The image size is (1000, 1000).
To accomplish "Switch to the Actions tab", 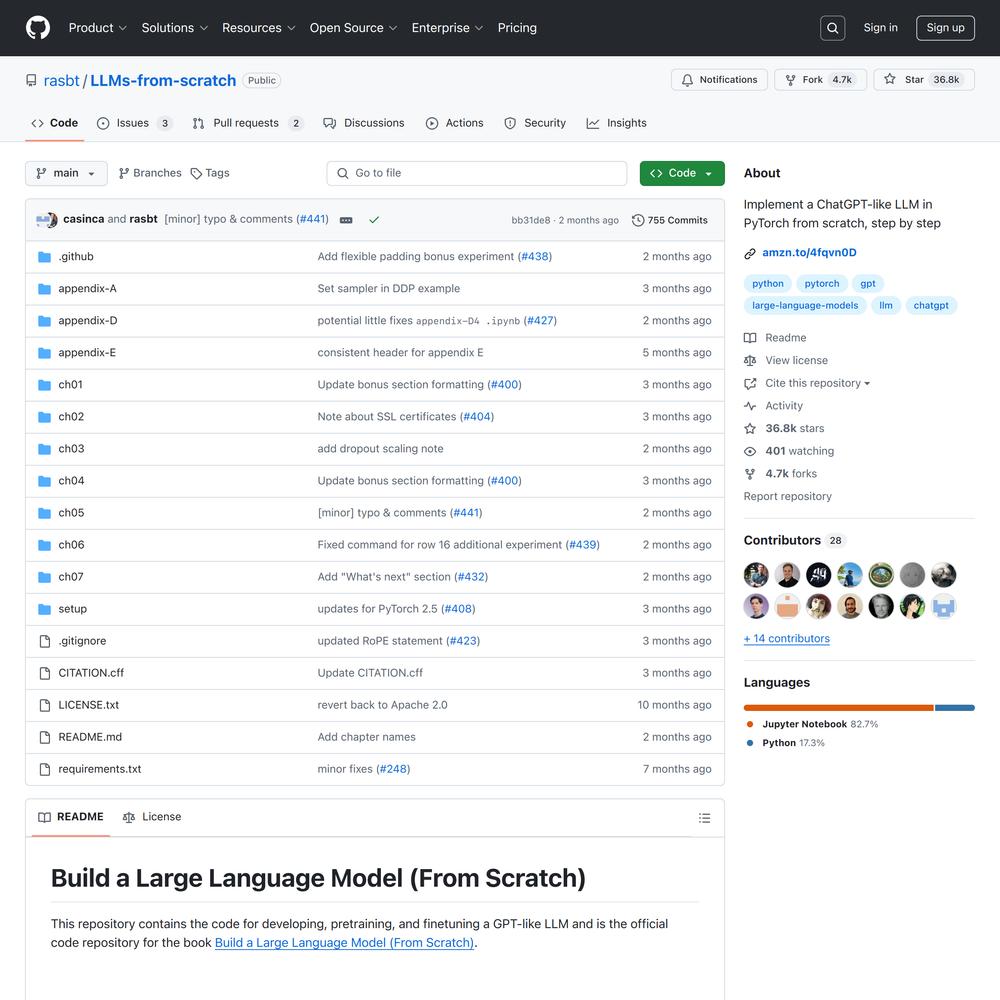I will [x=455, y=123].
